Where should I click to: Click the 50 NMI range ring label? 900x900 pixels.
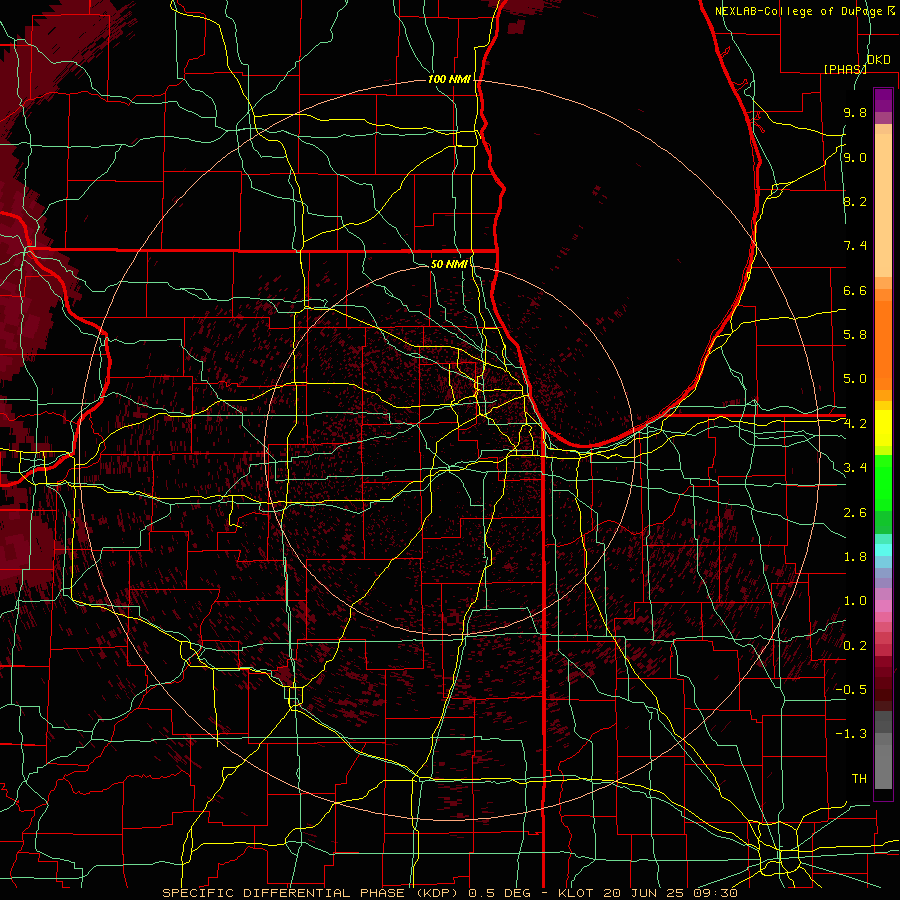449,264
